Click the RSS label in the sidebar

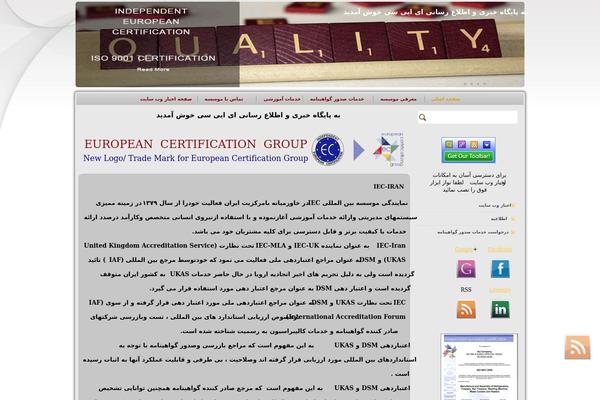466,290
